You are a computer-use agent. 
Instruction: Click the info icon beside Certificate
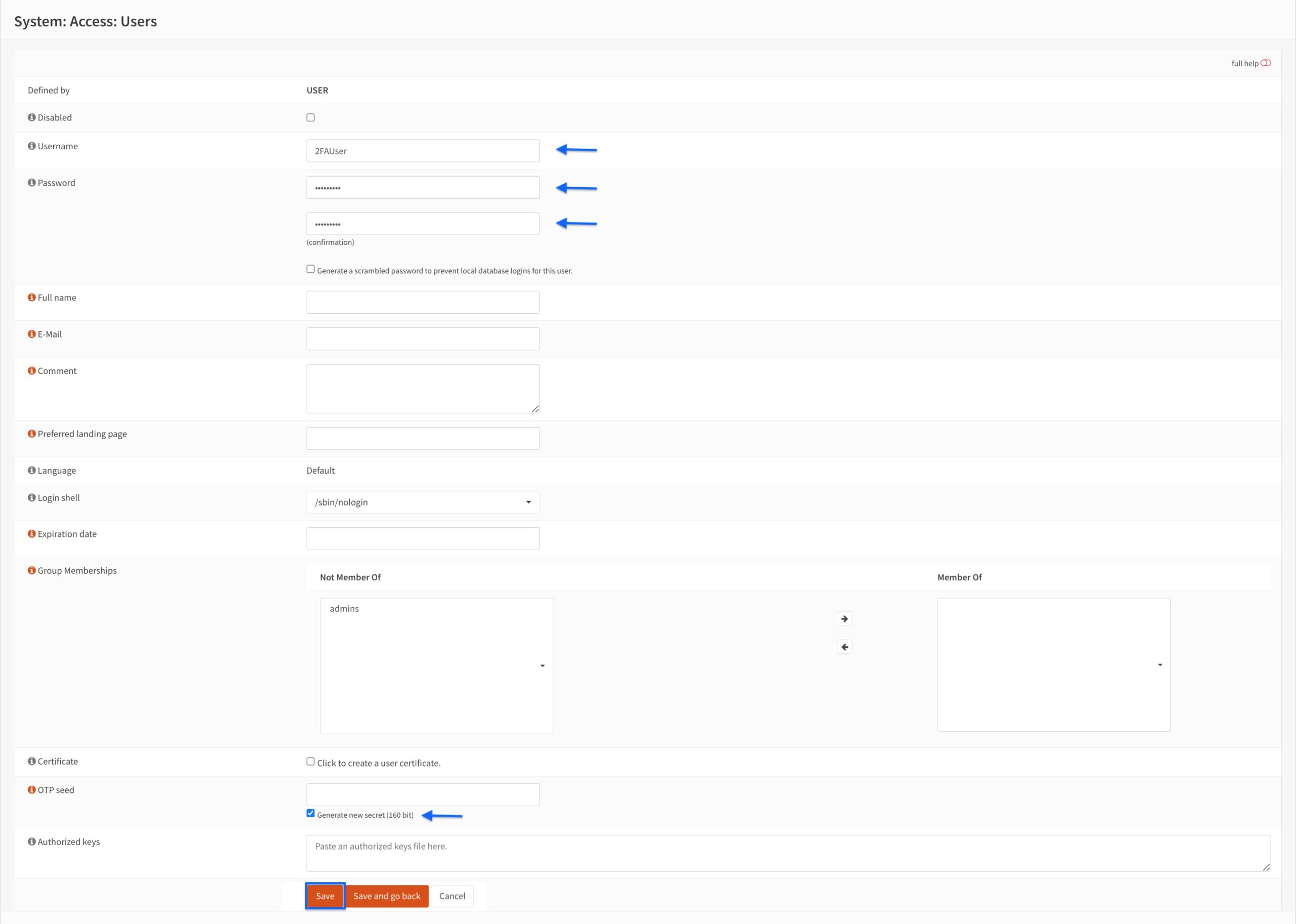[x=32, y=761]
